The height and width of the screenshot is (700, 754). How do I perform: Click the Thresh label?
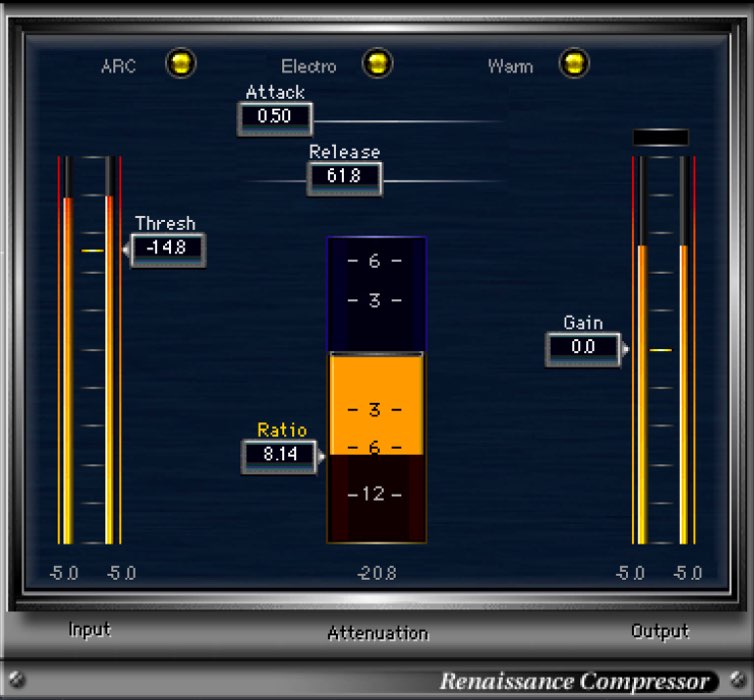(x=165, y=224)
